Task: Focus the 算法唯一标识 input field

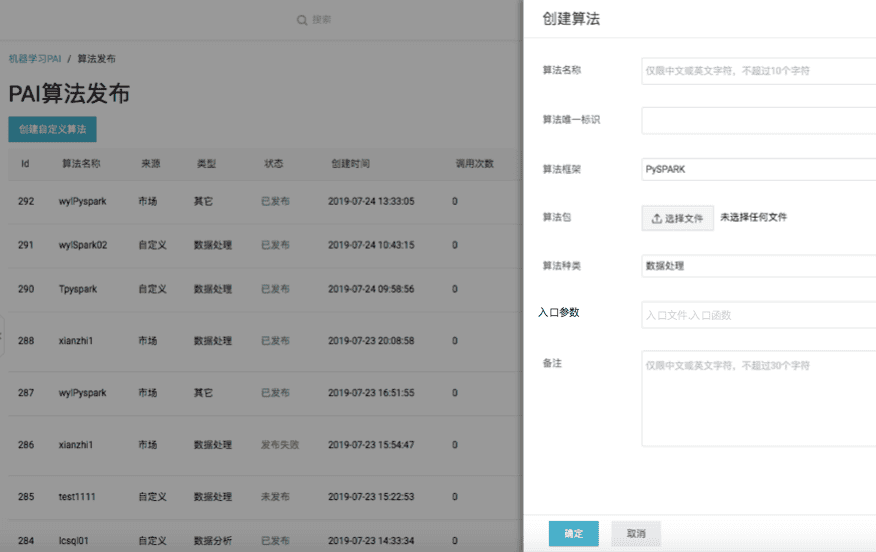Action: (x=758, y=120)
